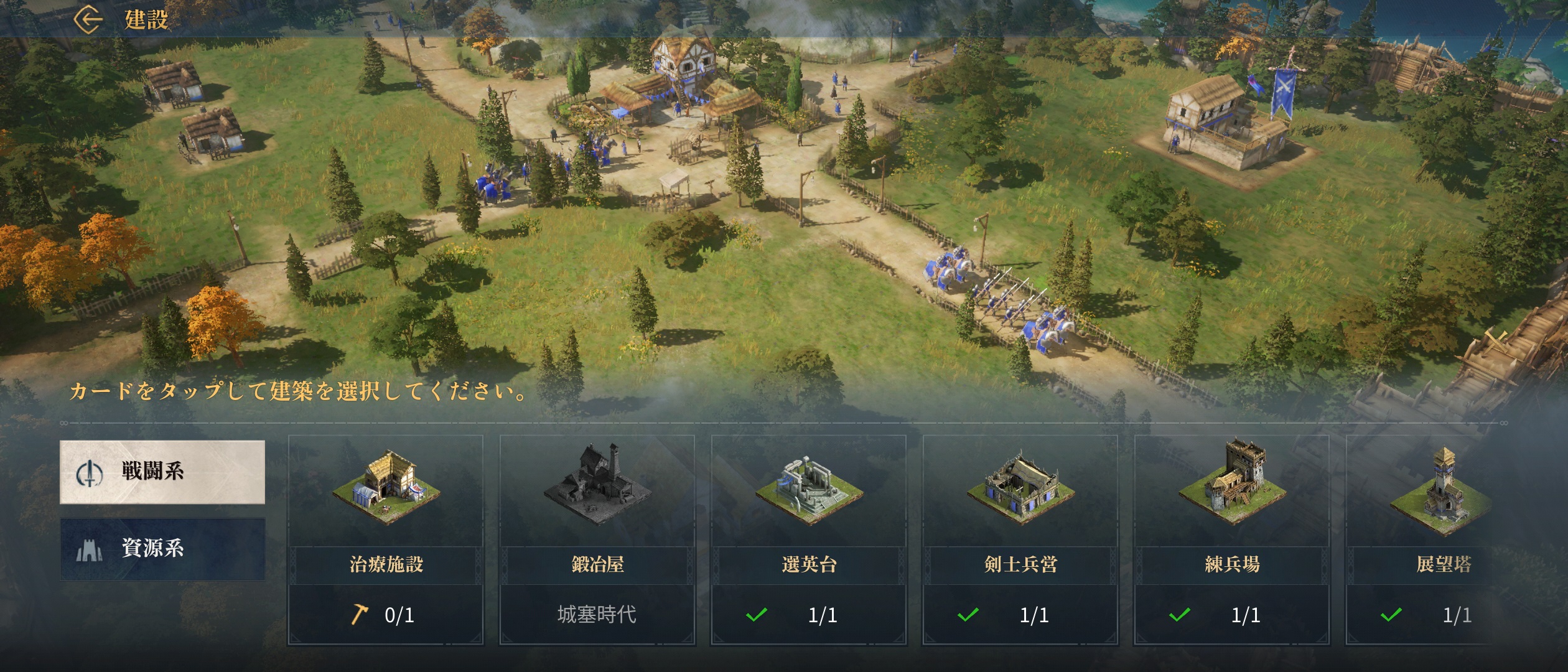Click the sword icon on the 戦闘系 tab
Image resolution: width=1568 pixels, height=672 pixels.
click(89, 473)
